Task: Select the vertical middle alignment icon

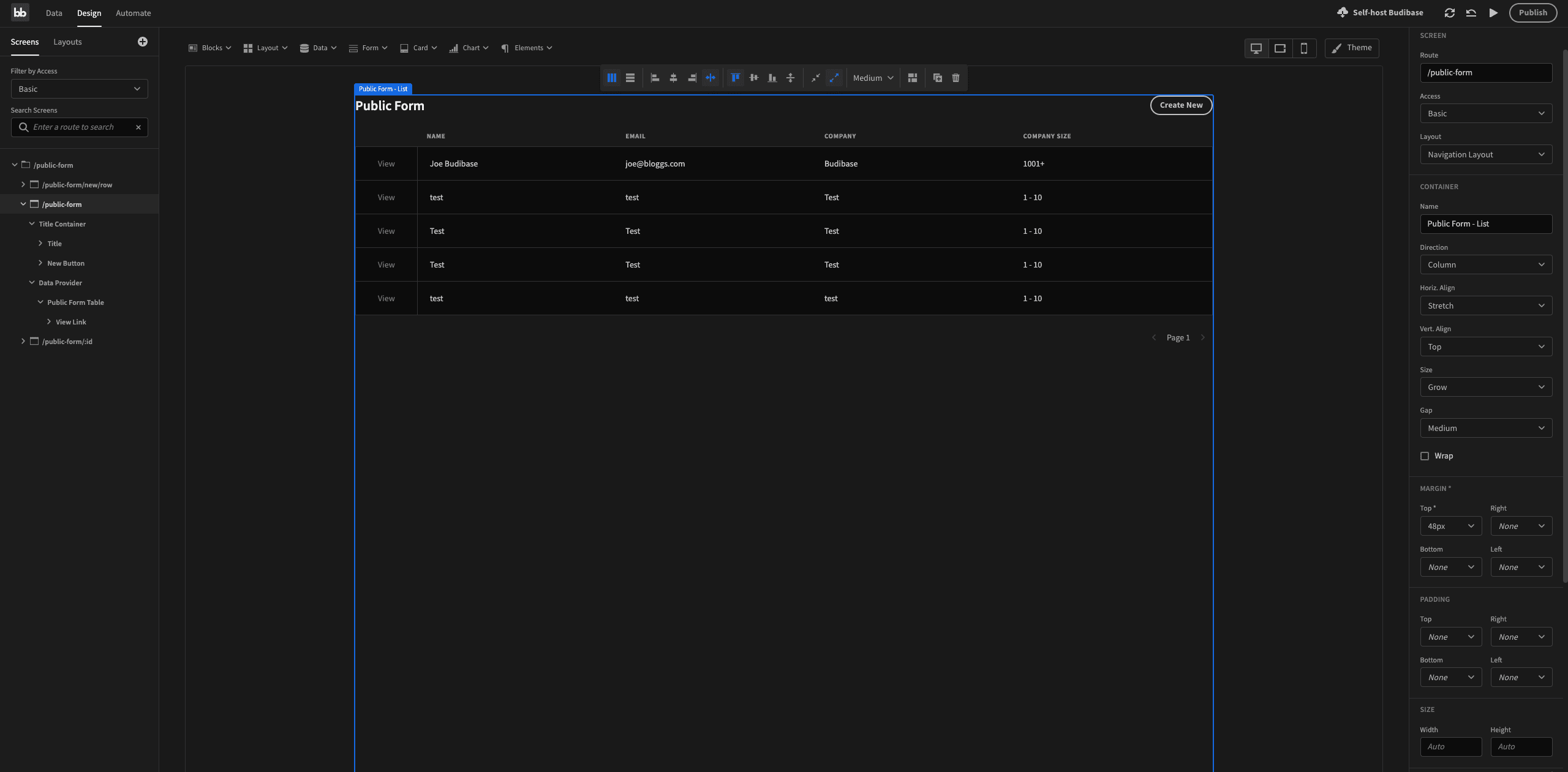Action: [x=753, y=78]
